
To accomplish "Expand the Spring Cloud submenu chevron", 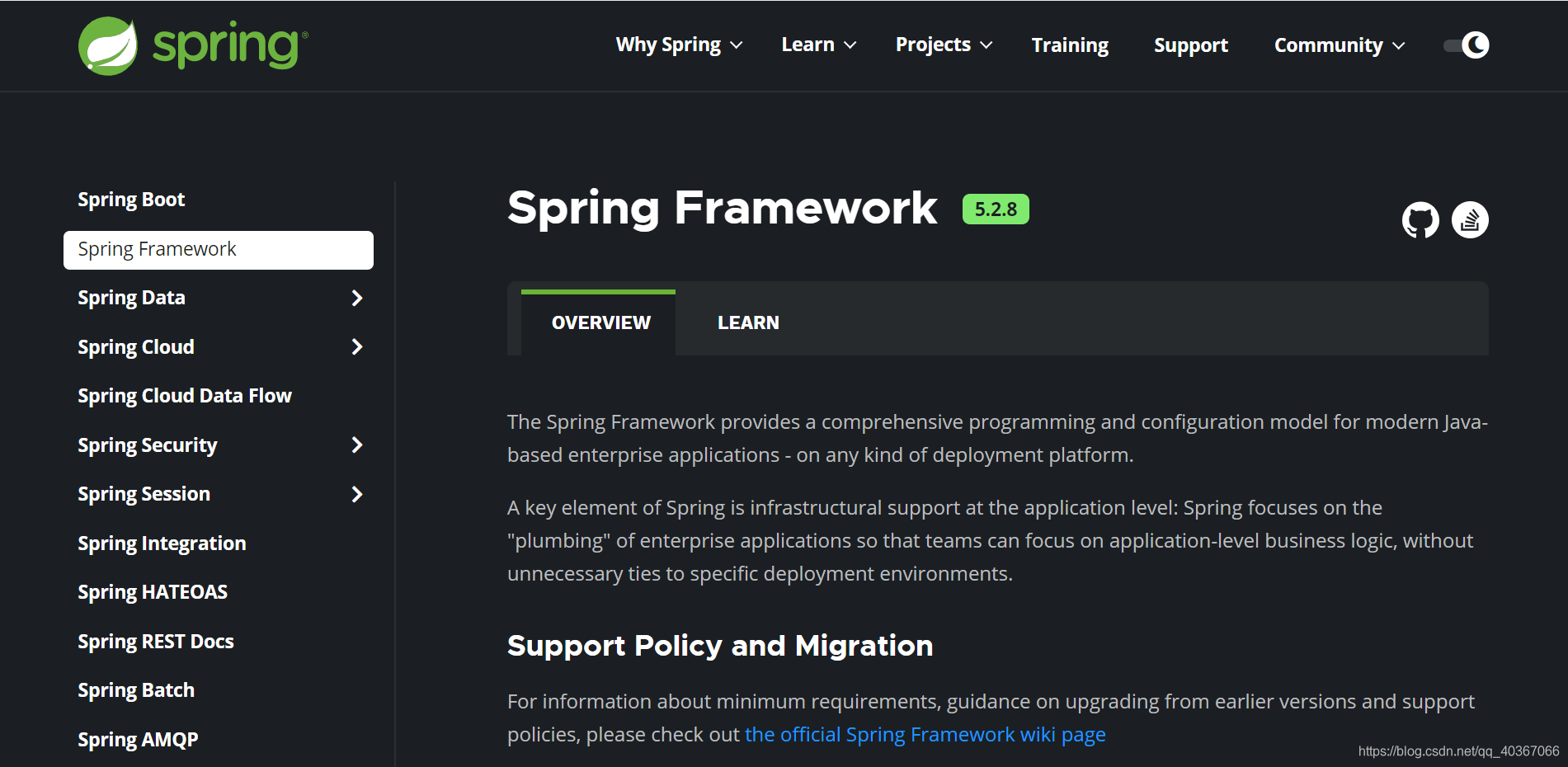I will (357, 347).
